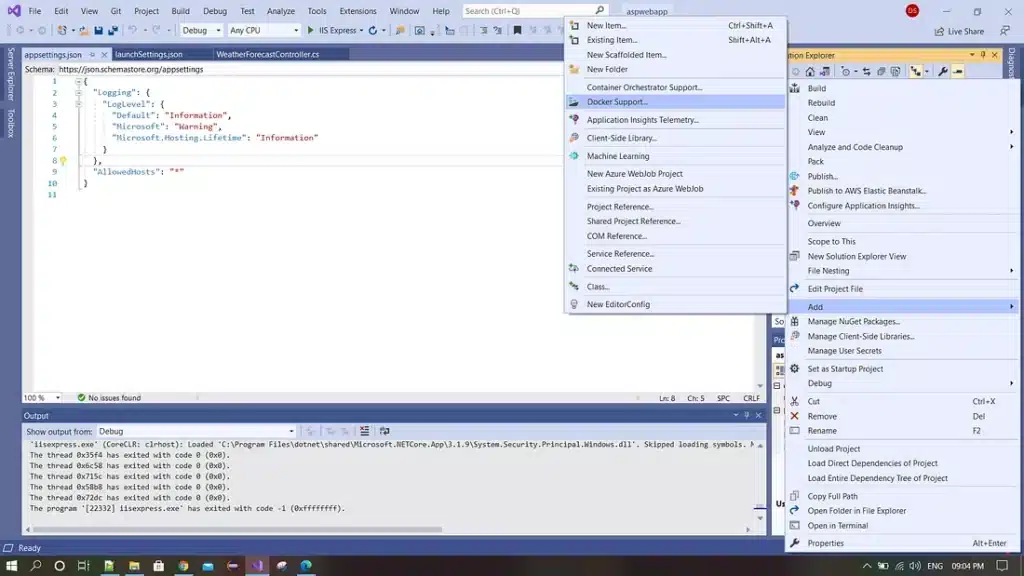Click the No issues found status indicator
This screenshot has height=576, width=1024.
[109, 398]
